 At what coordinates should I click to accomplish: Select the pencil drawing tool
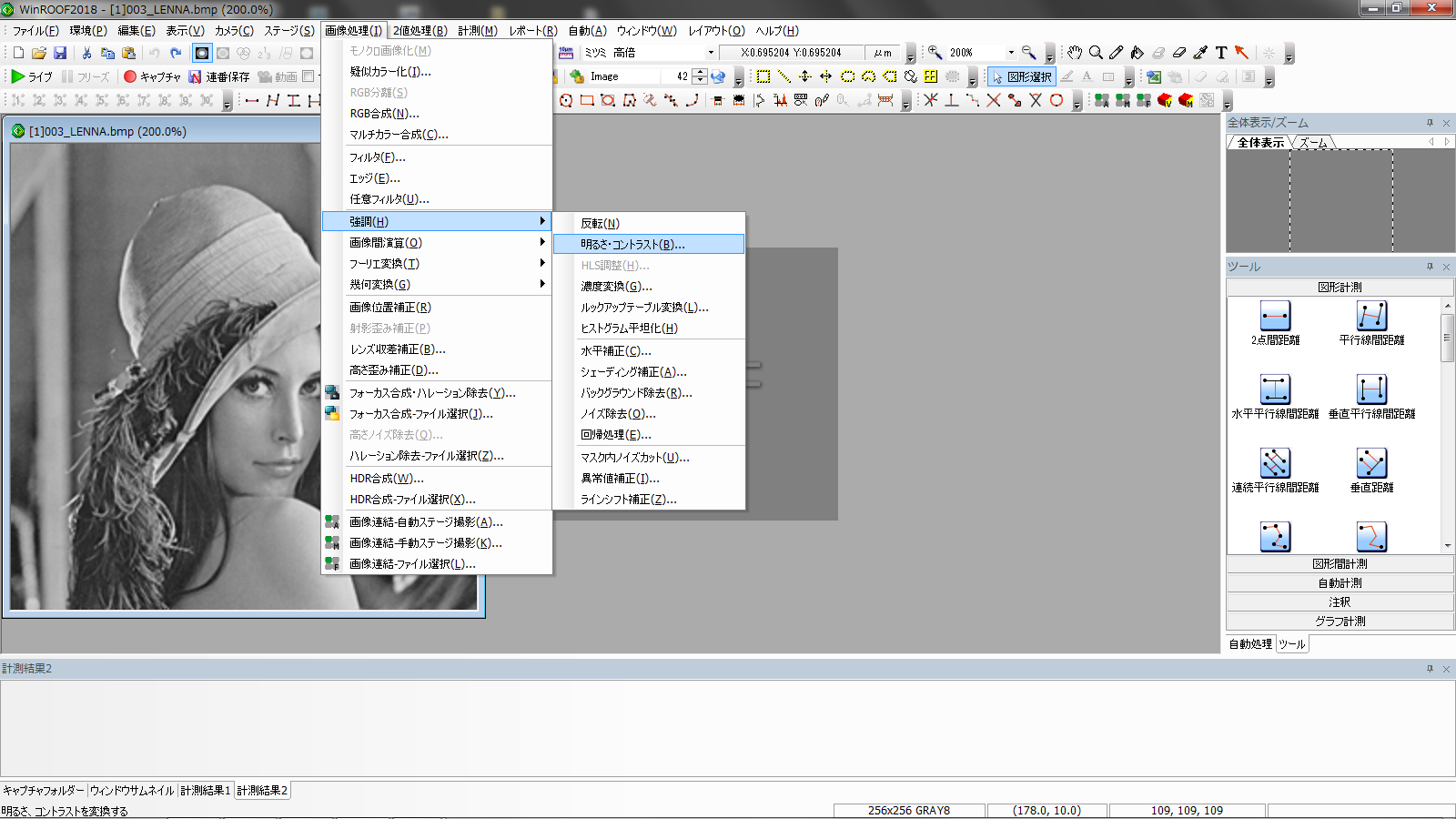click(x=1117, y=53)
